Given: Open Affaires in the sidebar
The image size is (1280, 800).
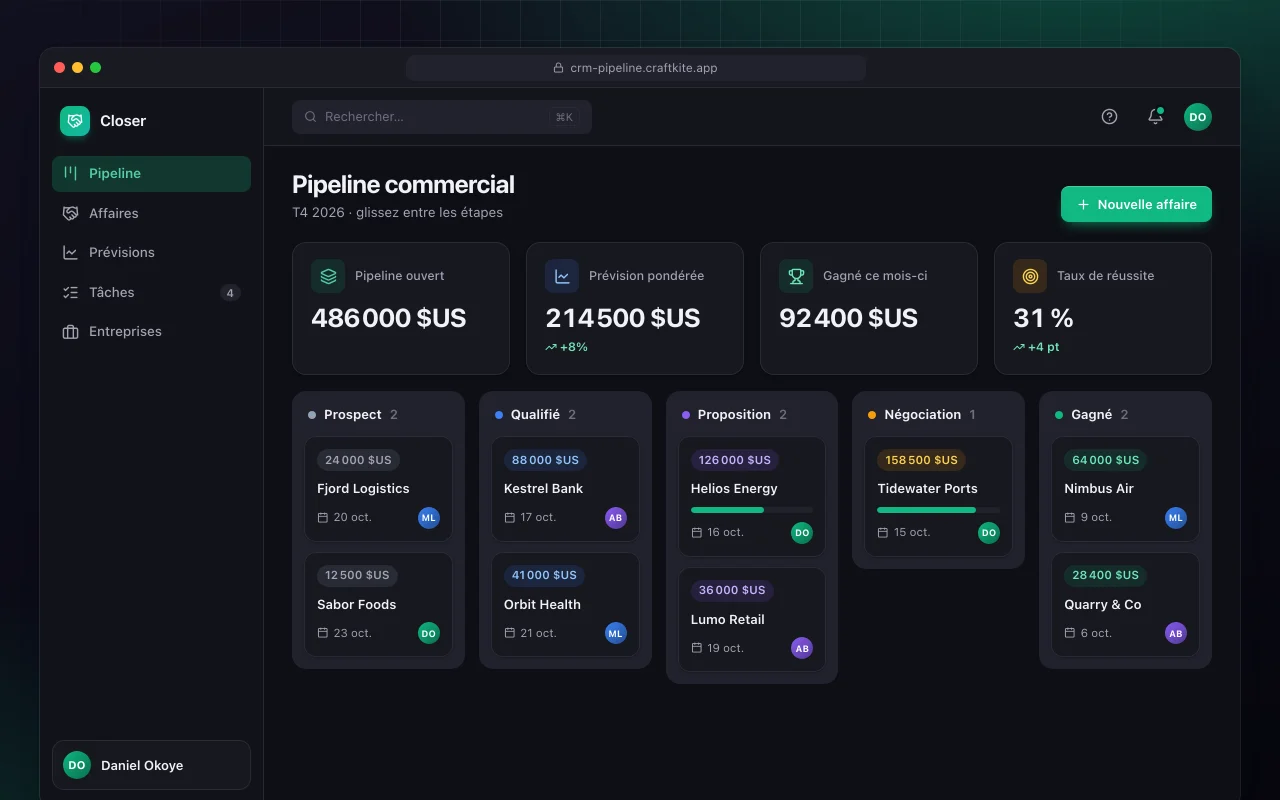Looking at the screenshot, I should point(151,213).
